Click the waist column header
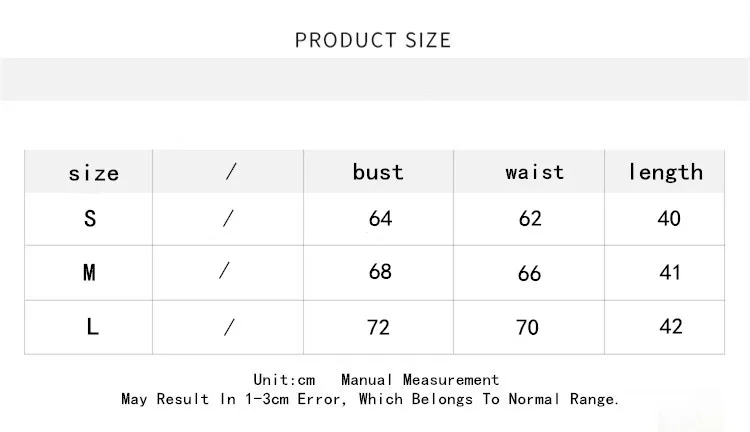Viewport: 750px width, 432px height. 535,172
